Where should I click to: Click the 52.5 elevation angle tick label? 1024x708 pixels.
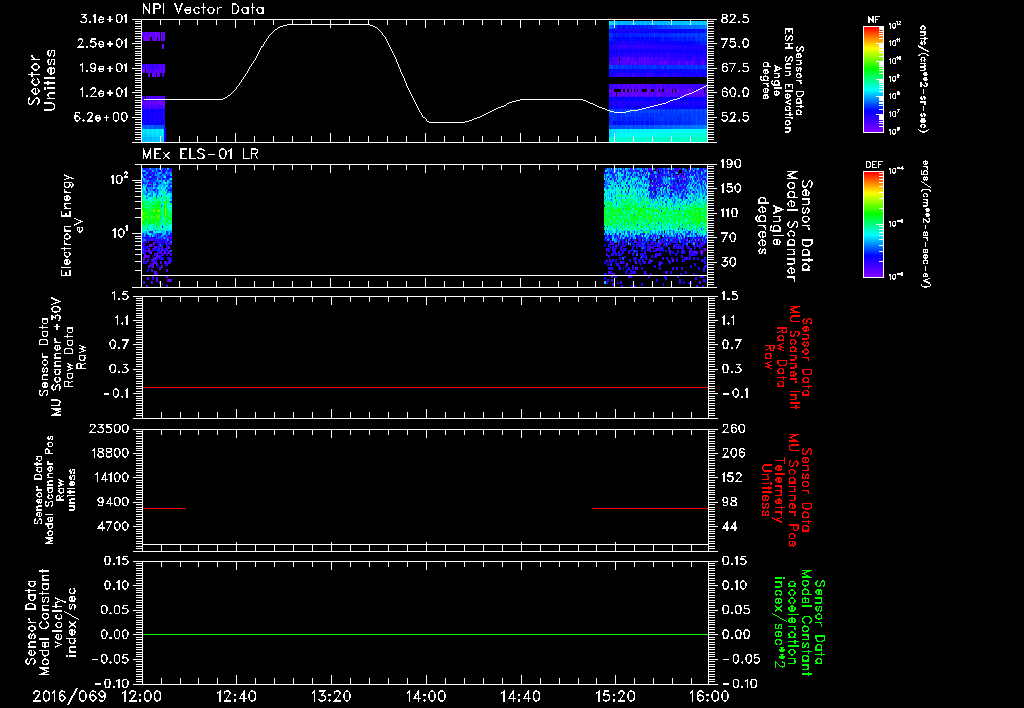pyautogui.click(x=735, y=117)
